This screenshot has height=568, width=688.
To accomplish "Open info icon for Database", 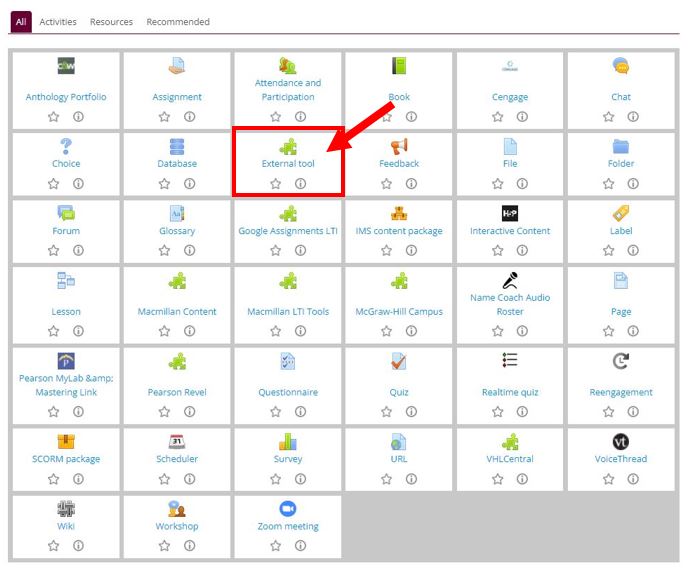I will click(190, 183).
